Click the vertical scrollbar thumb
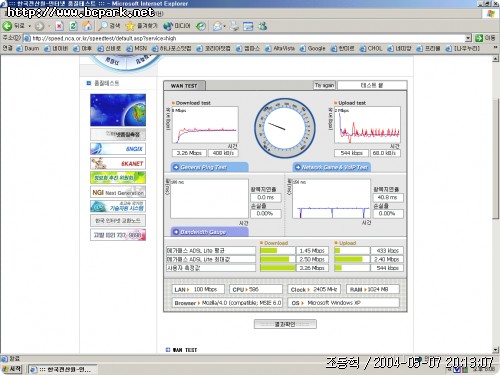 496,159
